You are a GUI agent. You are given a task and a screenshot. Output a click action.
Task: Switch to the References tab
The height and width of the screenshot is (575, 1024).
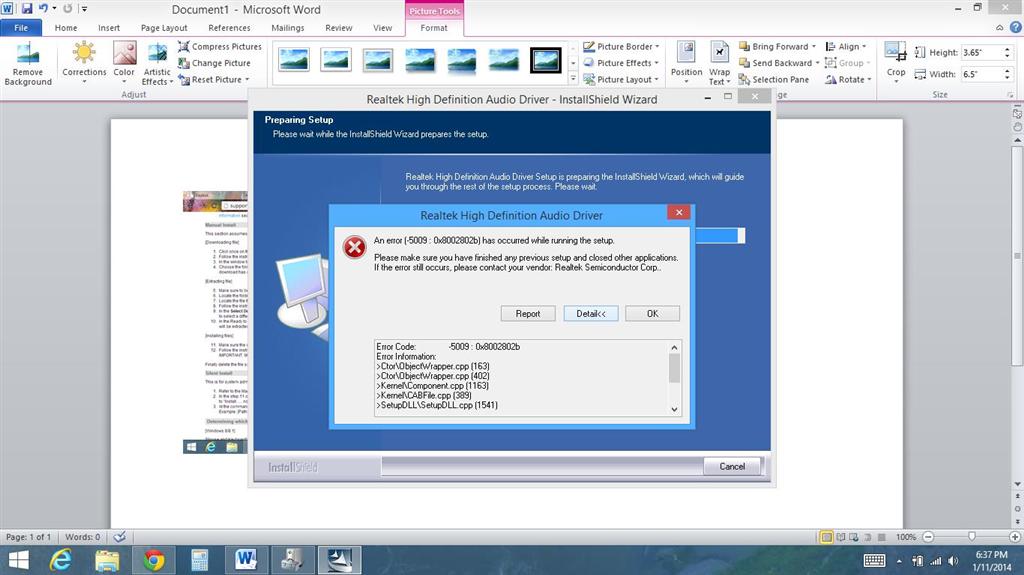pos(229,27)
